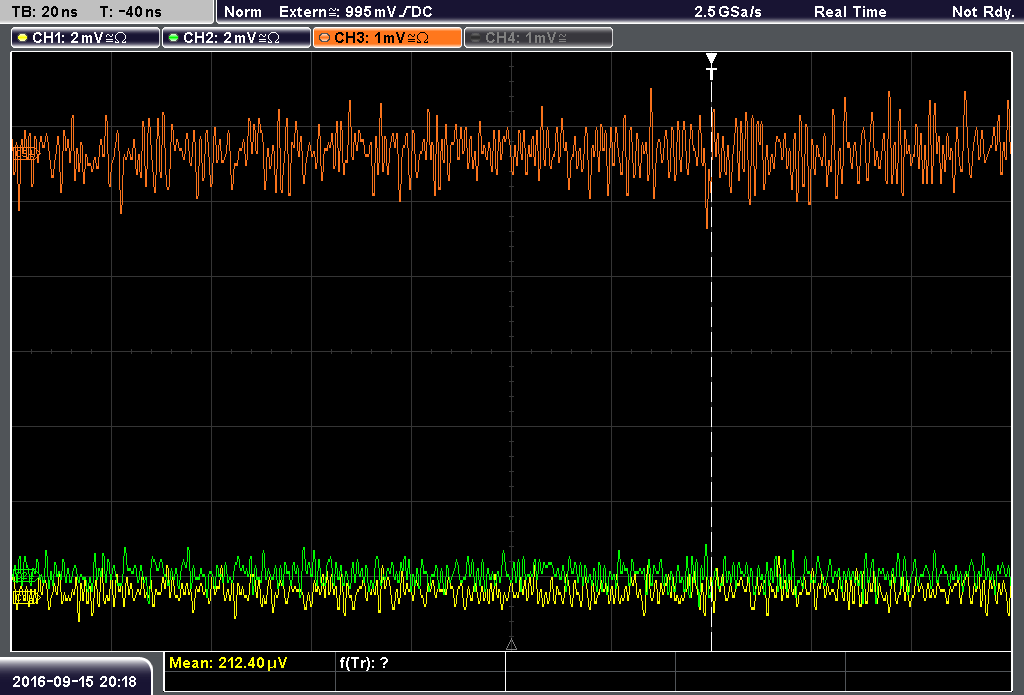Screen dimensions: 1024x695
Task: Select the CH2: 2 mV channel tab
Action: click(x=236, y=38)
